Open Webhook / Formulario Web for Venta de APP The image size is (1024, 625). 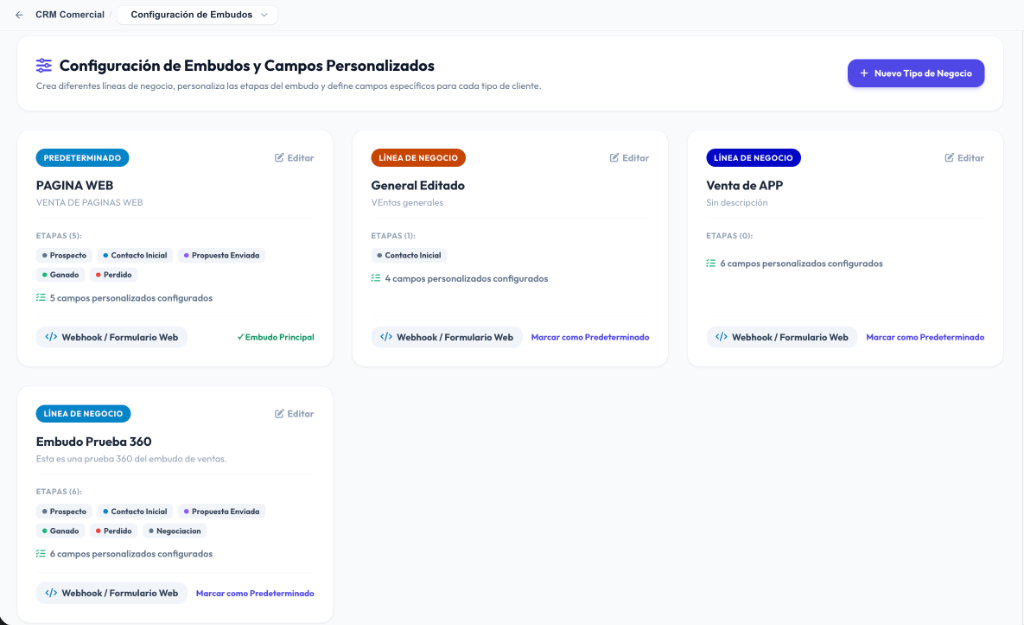tap(782, 337)
